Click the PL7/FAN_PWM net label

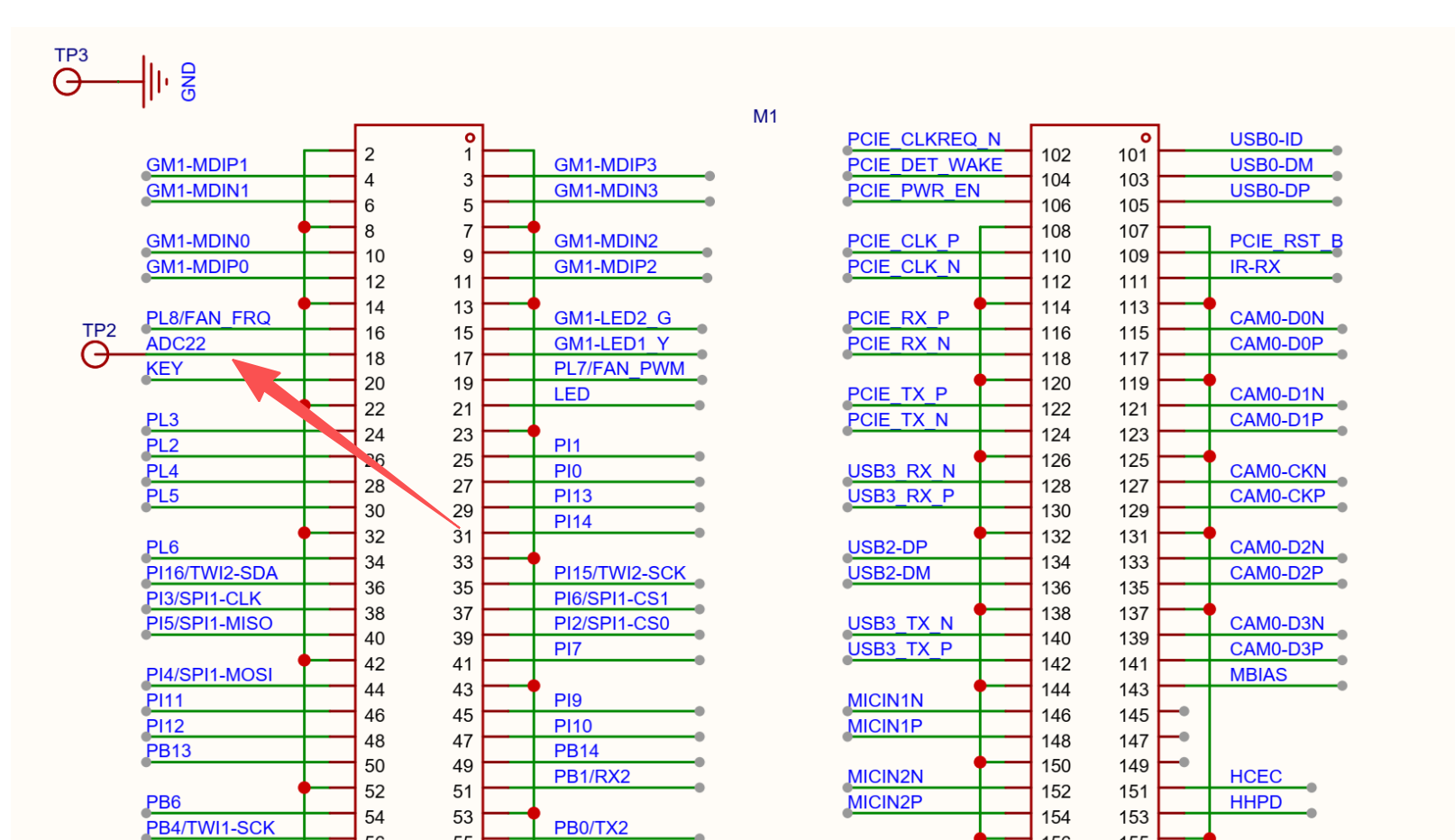pos(619,369)
